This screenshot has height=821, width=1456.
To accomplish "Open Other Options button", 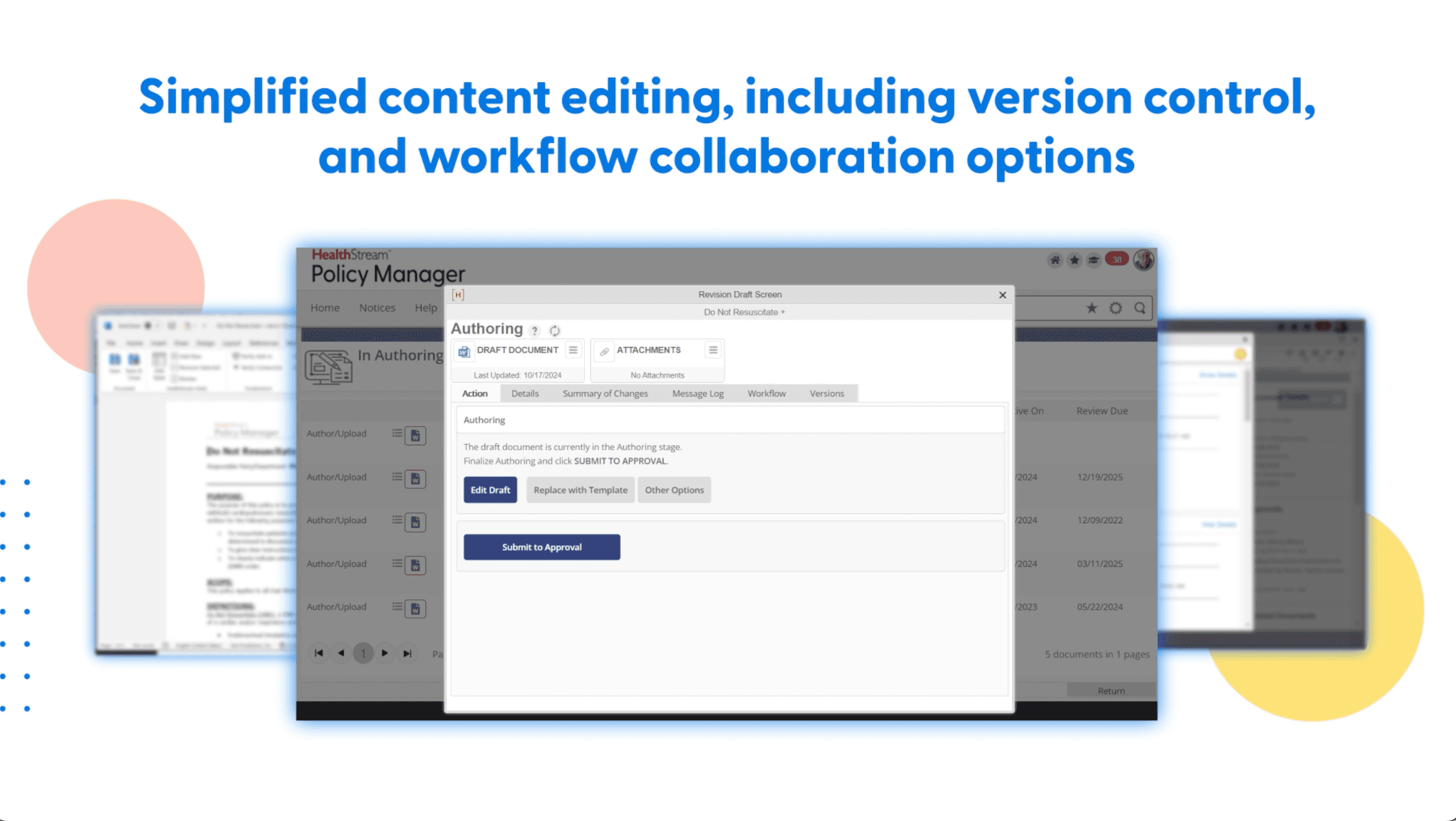I will pyautogui.click(x=674, y=490).
